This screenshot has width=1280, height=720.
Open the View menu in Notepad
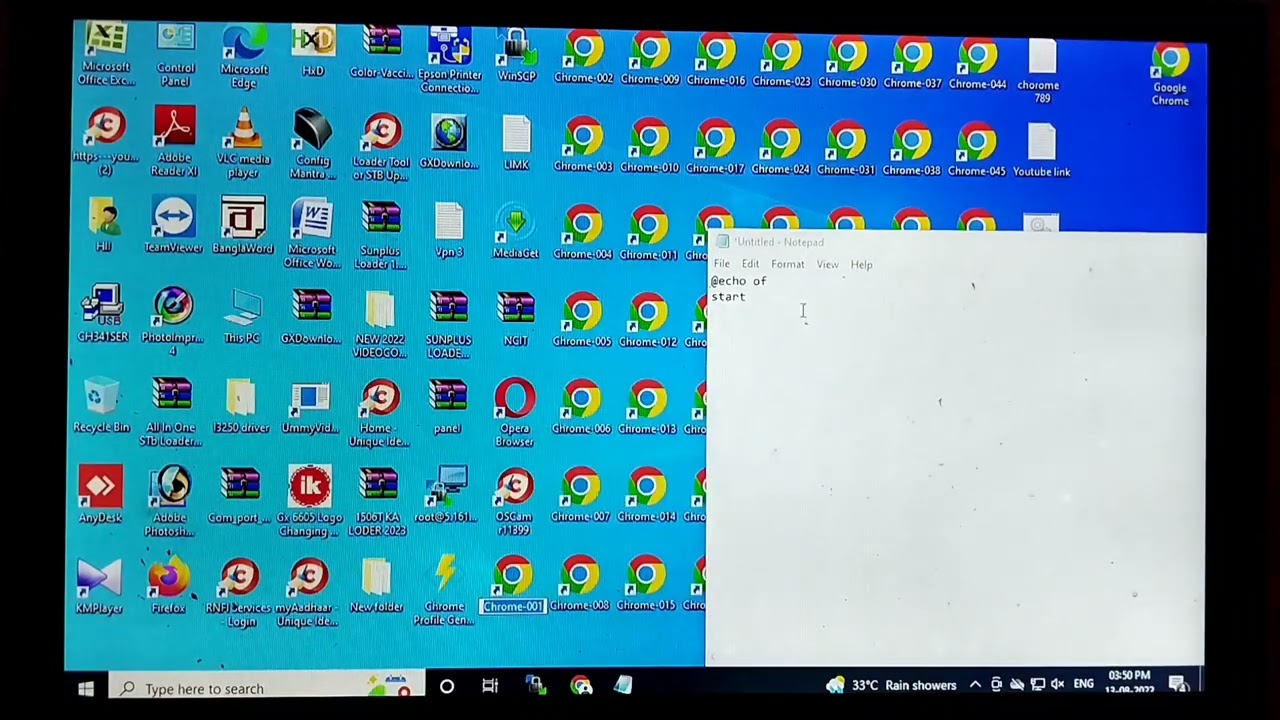tap(828, 264)
